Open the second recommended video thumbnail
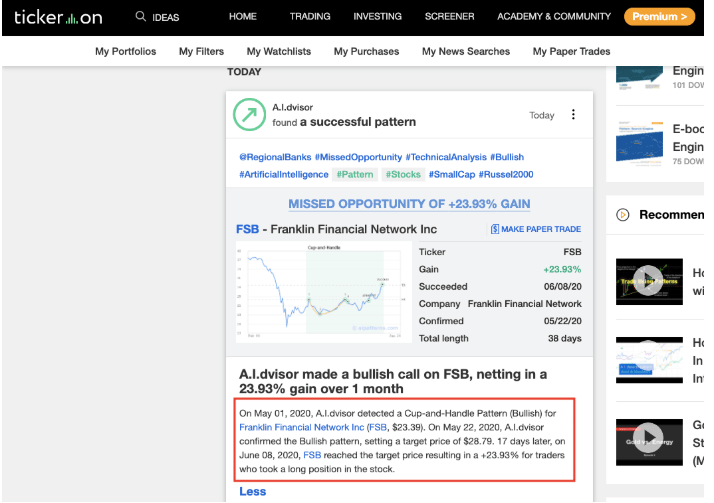 [649, 360]
